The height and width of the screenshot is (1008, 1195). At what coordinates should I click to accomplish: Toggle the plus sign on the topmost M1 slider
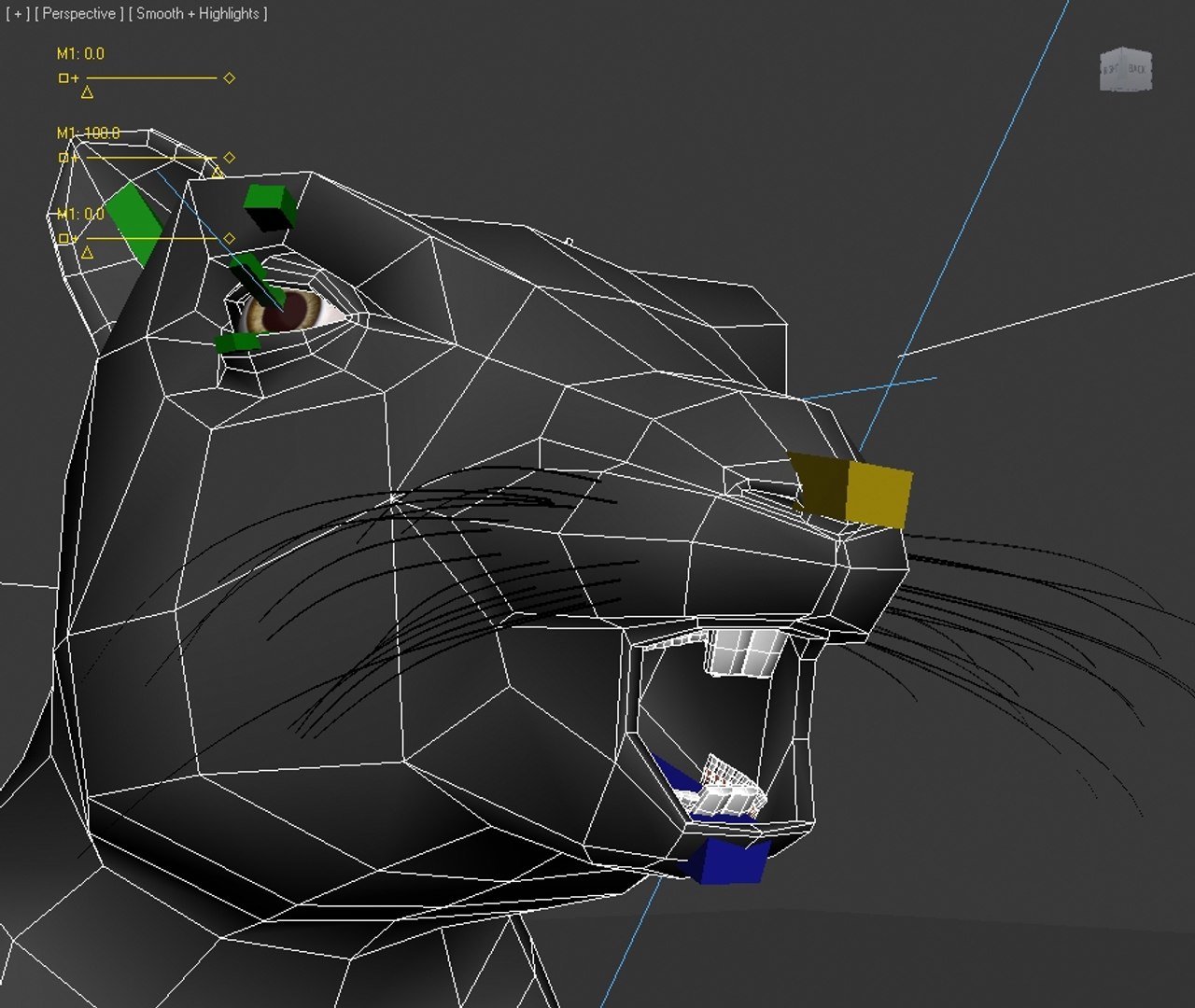click(75, 78)
